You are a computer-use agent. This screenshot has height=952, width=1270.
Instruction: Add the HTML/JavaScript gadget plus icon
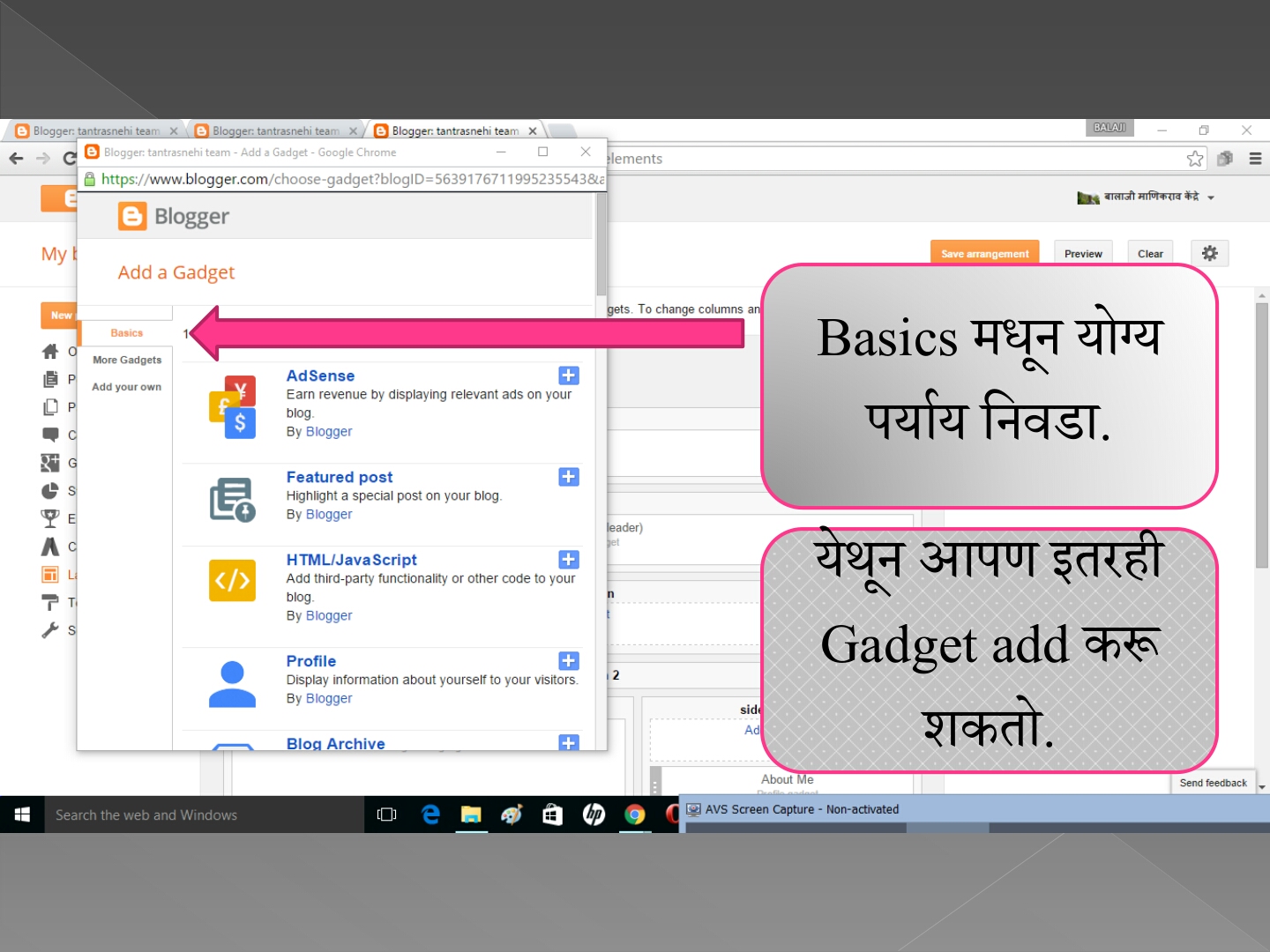pos(569,560)
